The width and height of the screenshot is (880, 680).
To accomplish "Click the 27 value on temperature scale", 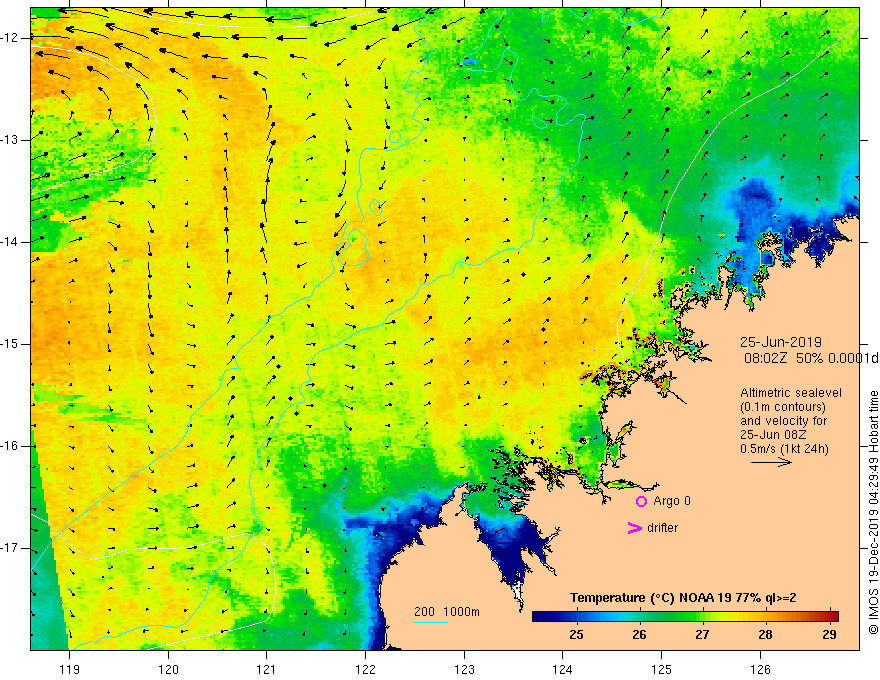I will point(702,635).
